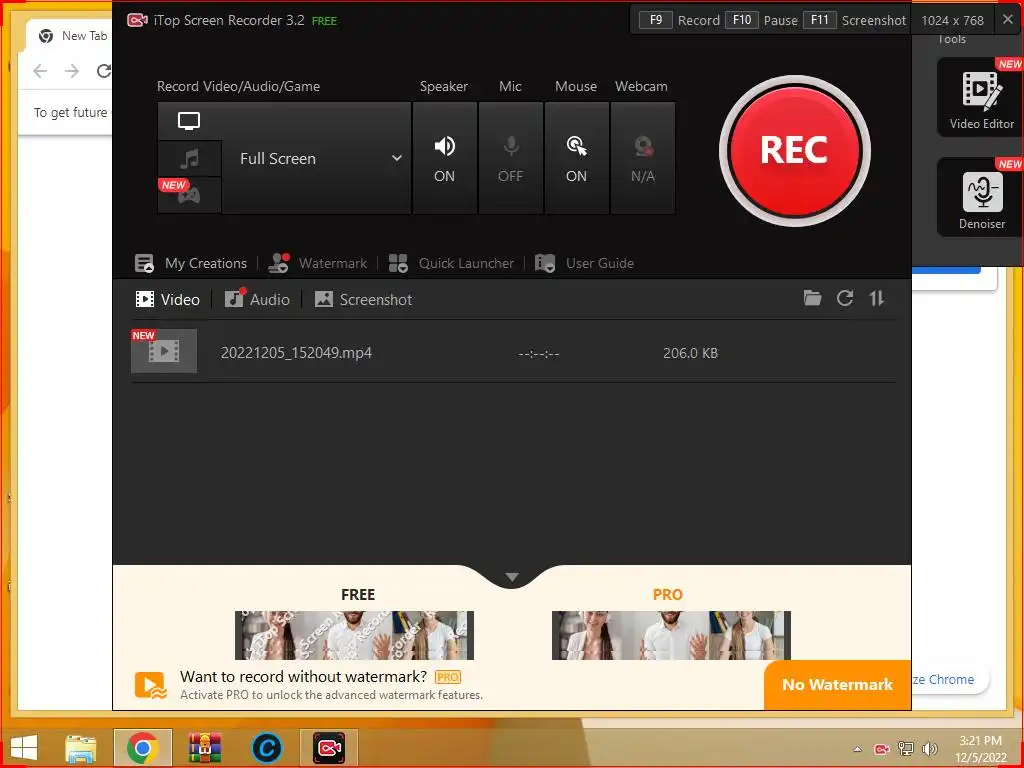Viewport: 1024px width, 768px height.
Task: Click the FREE watermark sample image
Action: click(x=354, y=635)
